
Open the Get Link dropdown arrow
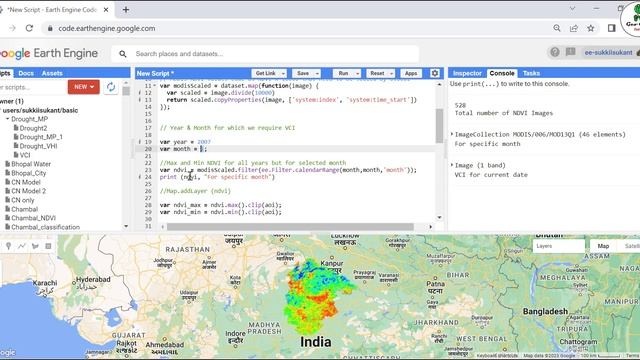coord(283,73)
